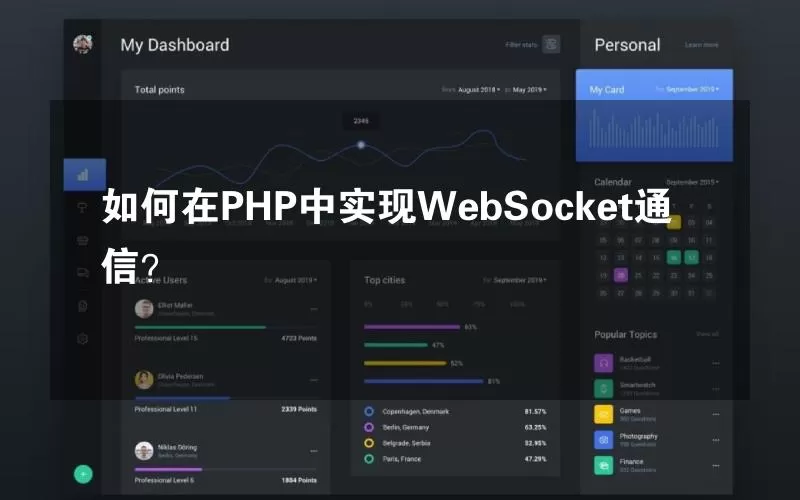Click Elliot Møller's profile picture

(x=144, y=309)
